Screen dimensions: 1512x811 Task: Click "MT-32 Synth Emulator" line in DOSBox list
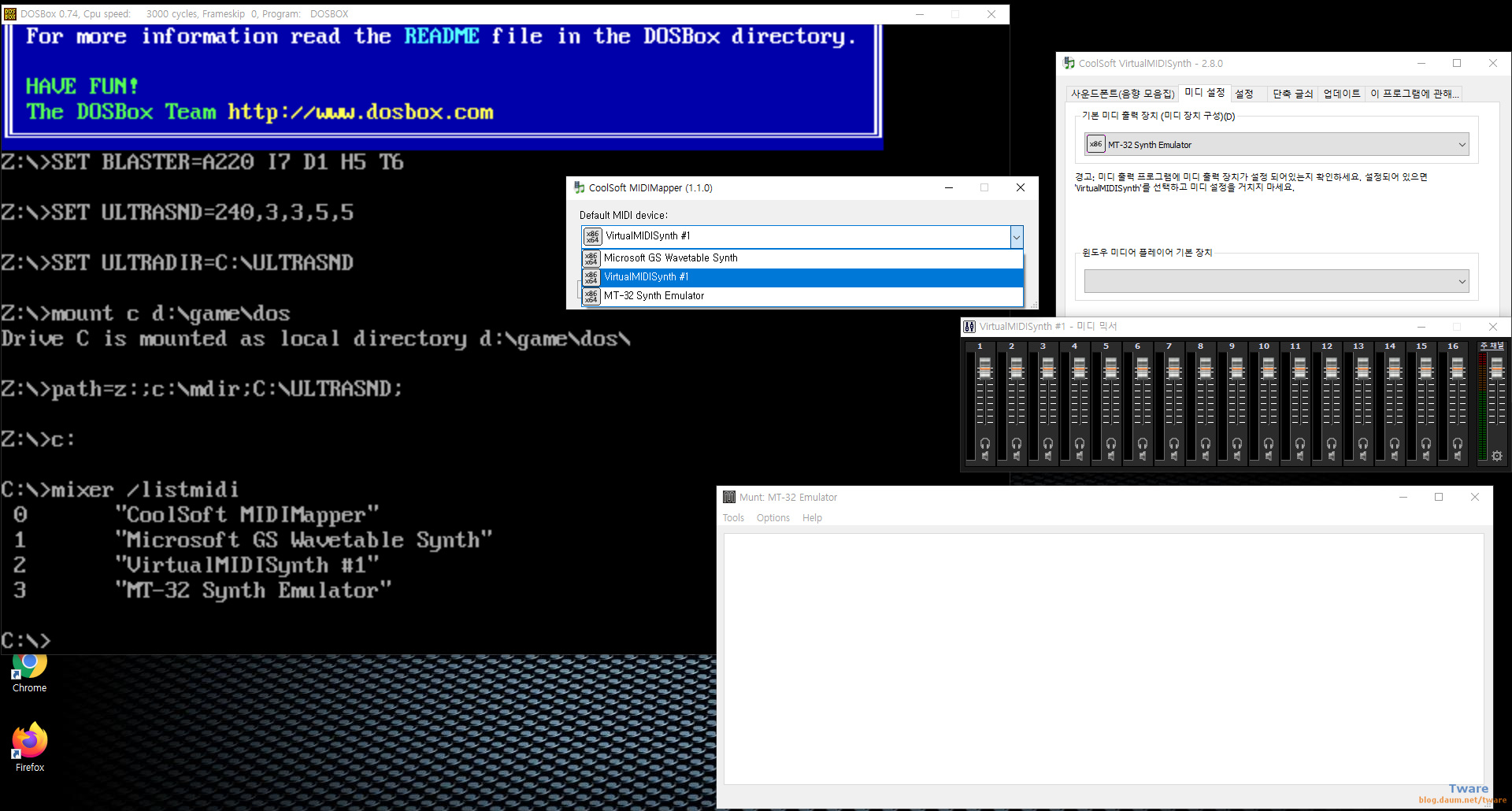(x=254, y=590)
